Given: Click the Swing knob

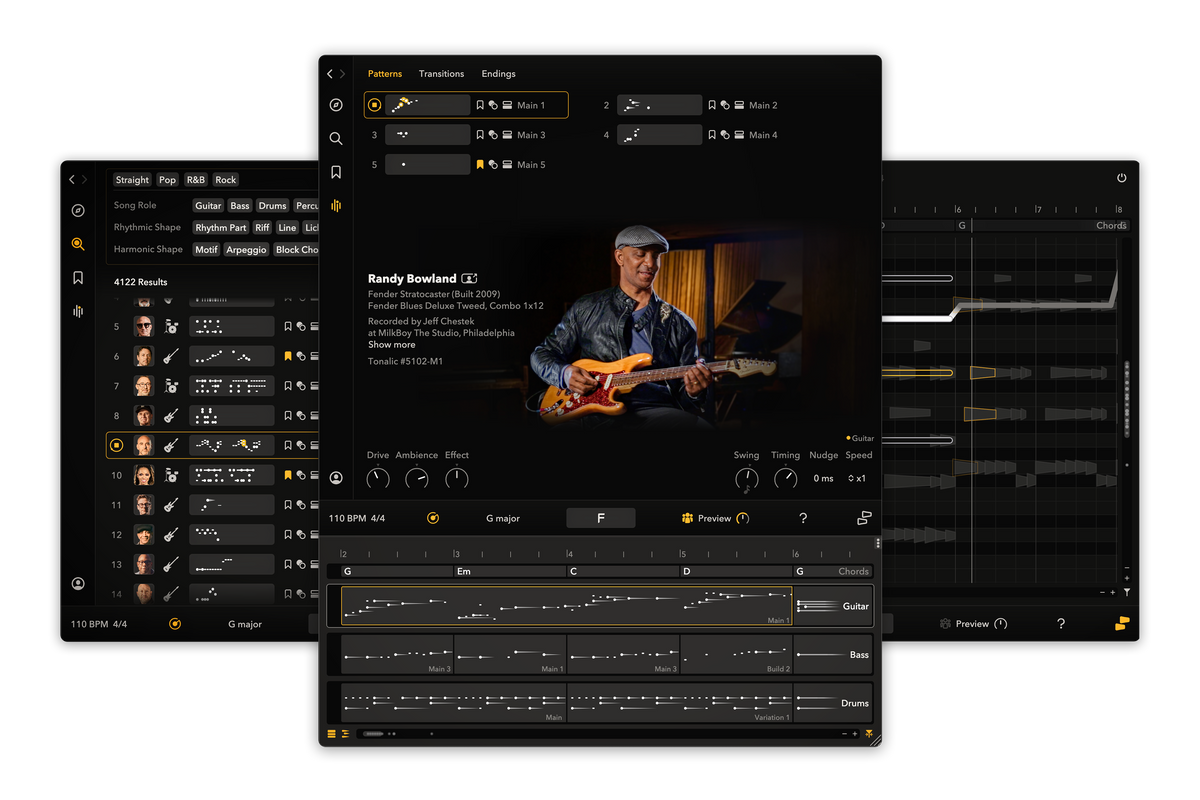Looking at the screenshot, I should (746, 479).
